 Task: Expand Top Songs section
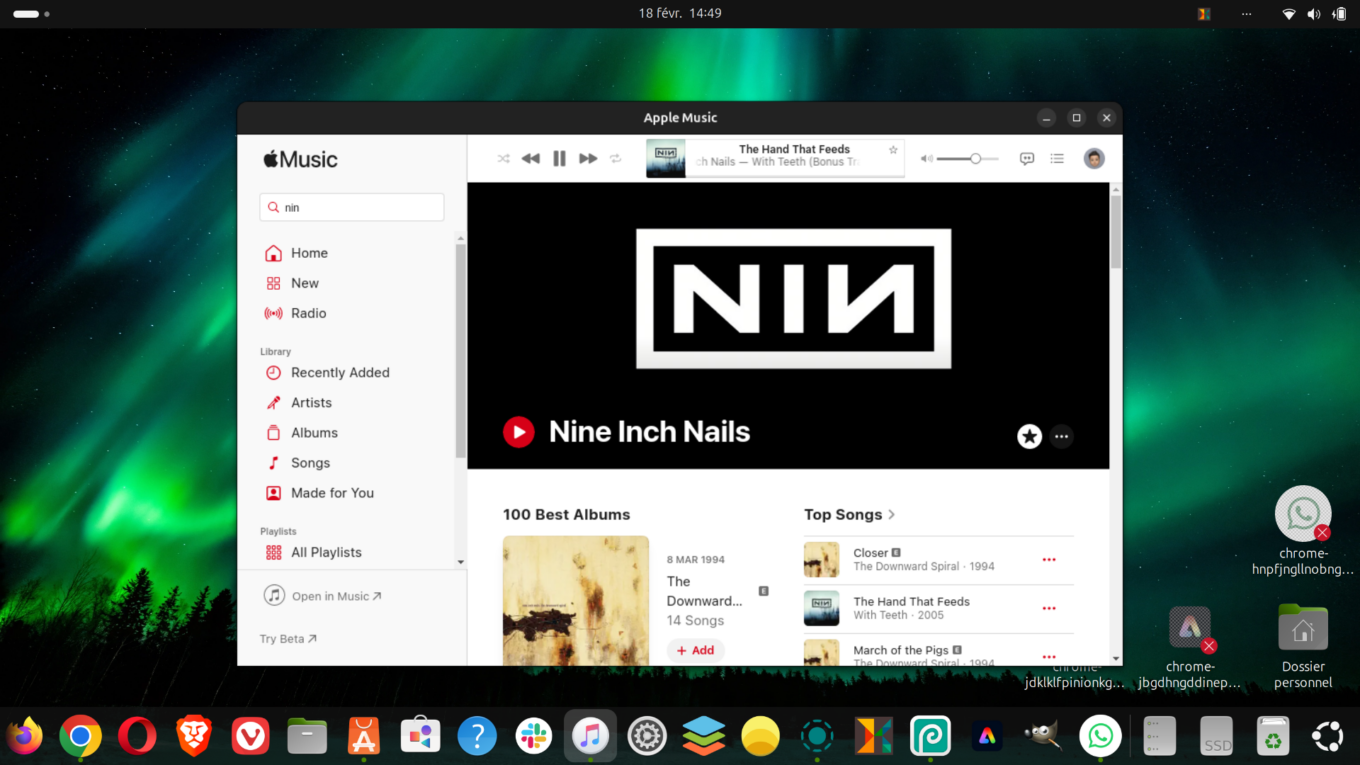(x=849, y=514)
